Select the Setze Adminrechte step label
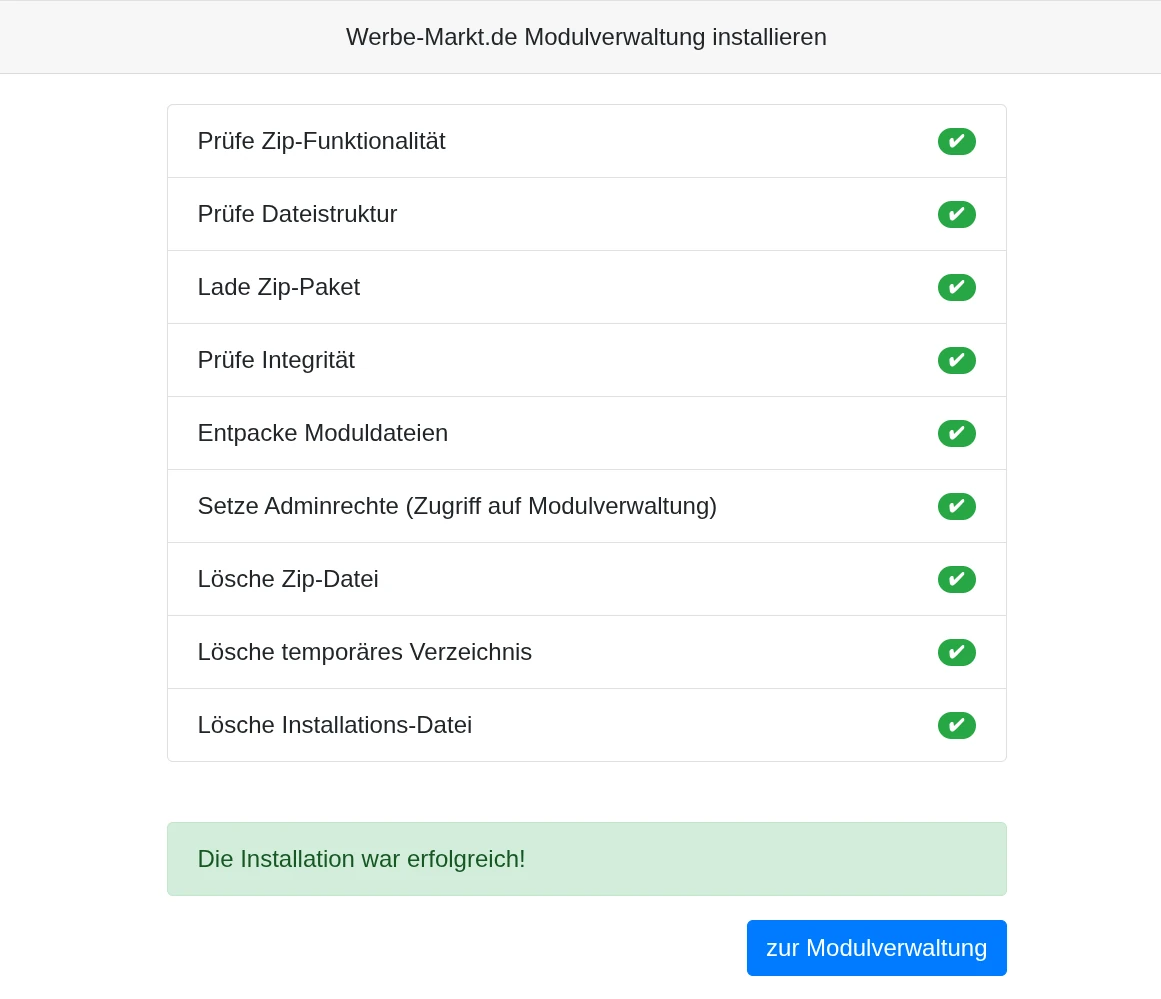This screenshot has width=1161, height=999. (x=457, y=506)
